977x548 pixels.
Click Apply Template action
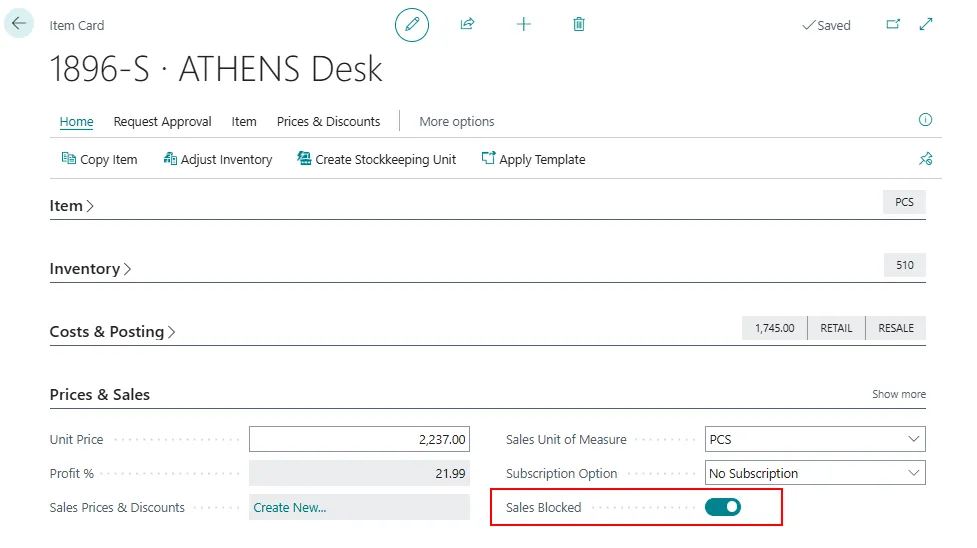533,160
